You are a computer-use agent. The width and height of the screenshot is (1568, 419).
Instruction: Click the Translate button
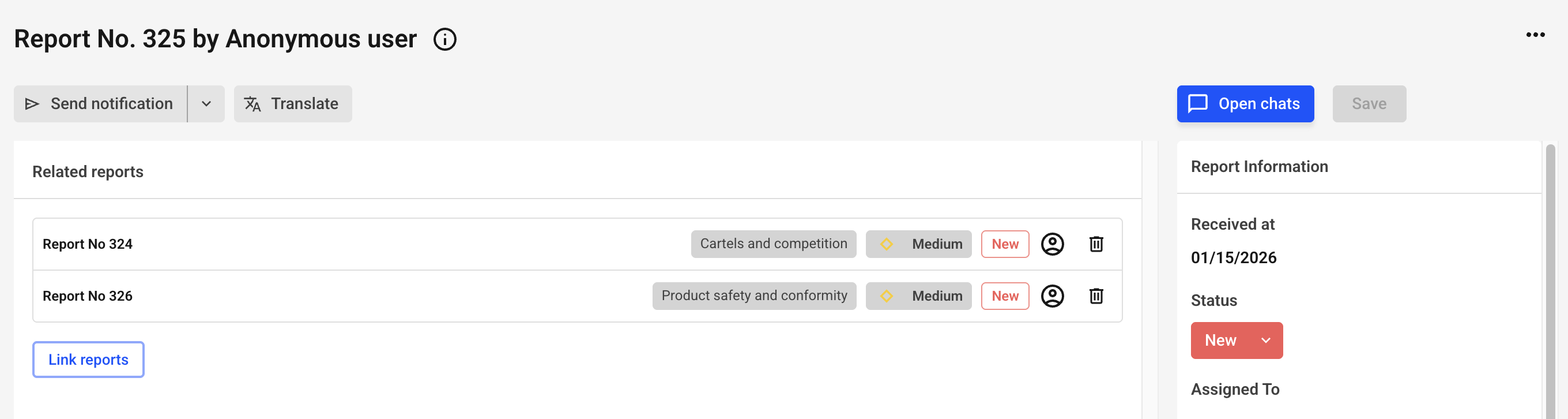(293, 104)
